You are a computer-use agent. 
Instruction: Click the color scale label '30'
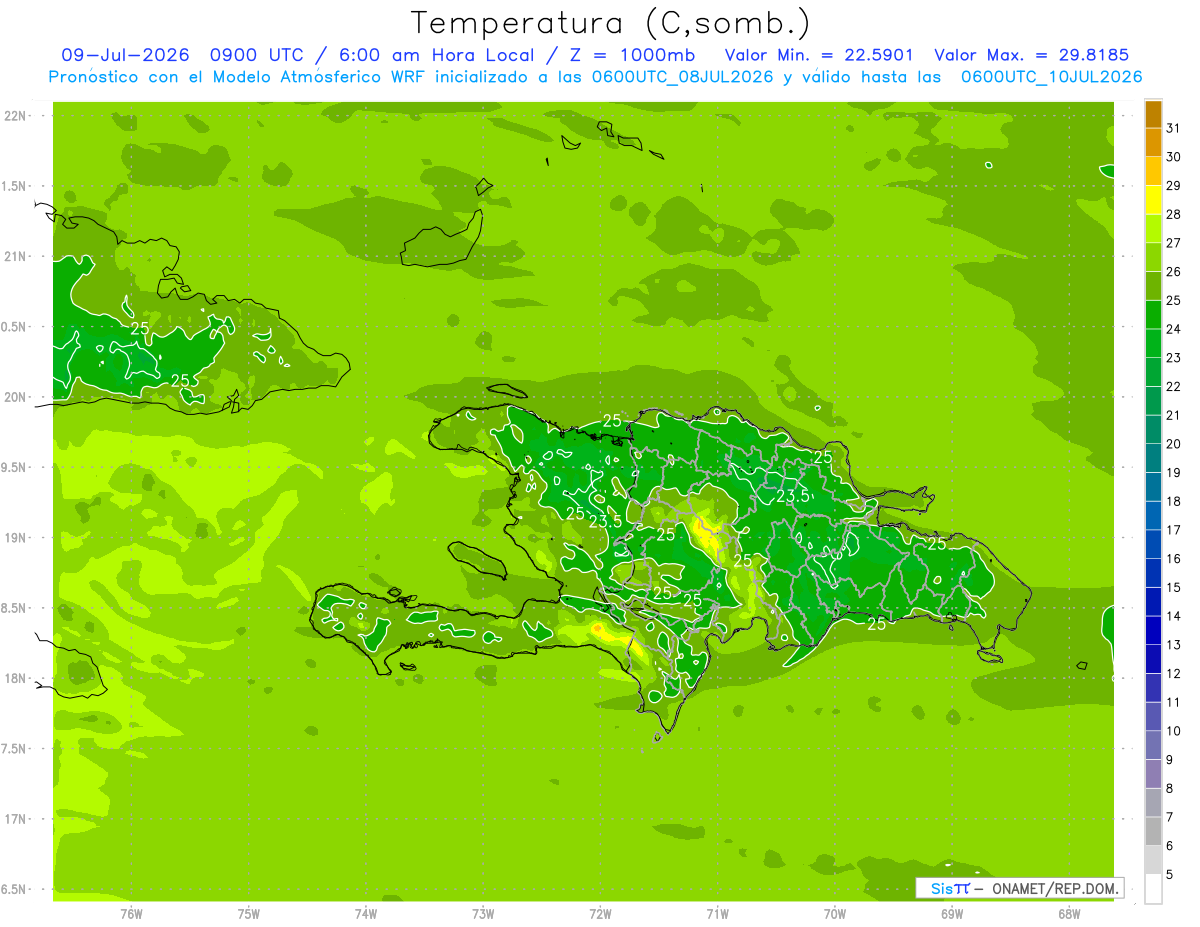(1174, 157)
